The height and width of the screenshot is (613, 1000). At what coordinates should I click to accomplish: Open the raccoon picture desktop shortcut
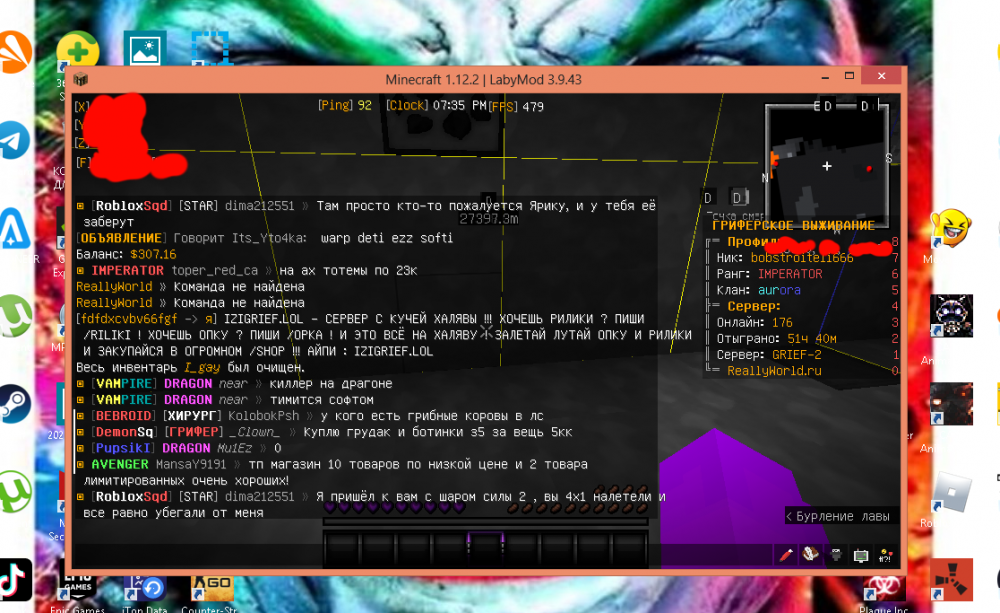click(x=952, y=316)
